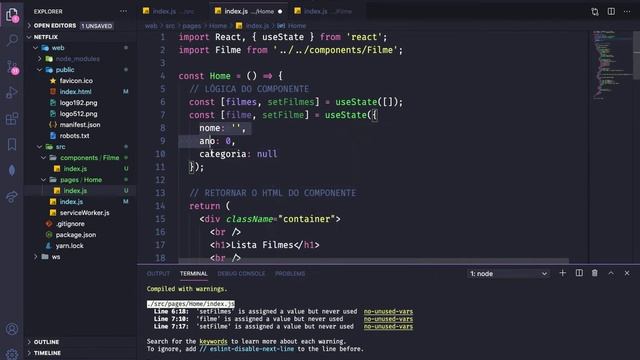Open no-unused-vars link for Line 7:17
Viewport: 640px width, 360px height.
click(x=388, y=327)
